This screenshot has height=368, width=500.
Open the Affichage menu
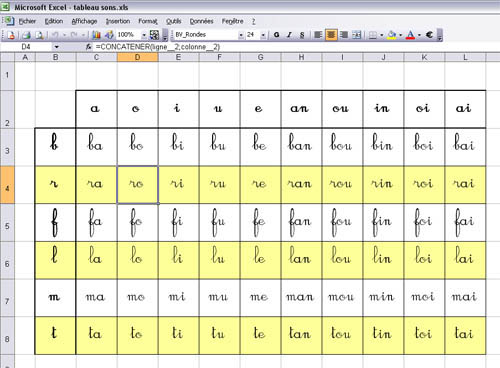click(84, 21)
